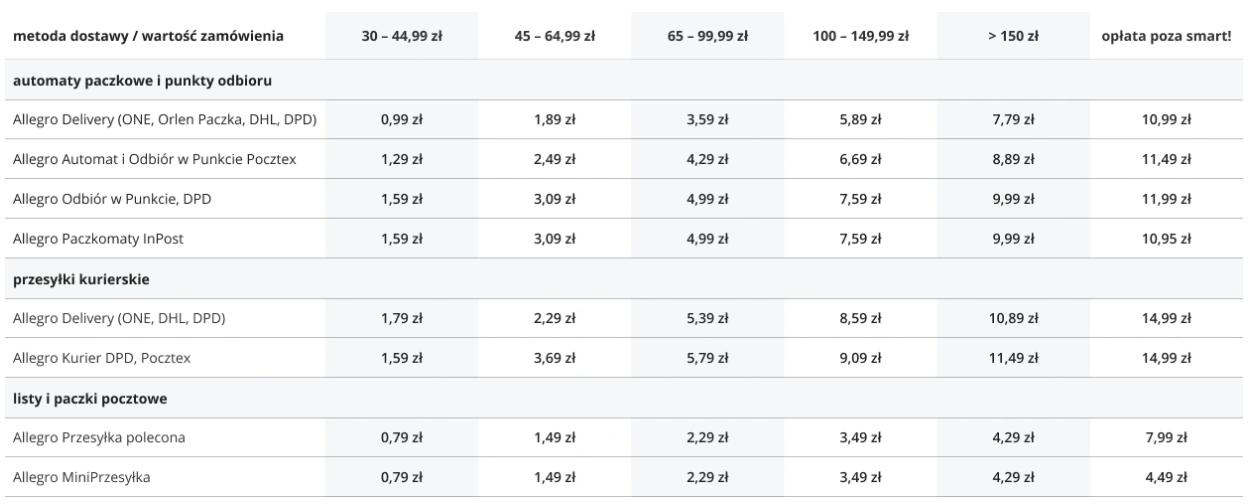This screenshot has height=504, width=1254.
Task: Select the "przesyłki kurierskie" section heading
Action: 82,279
